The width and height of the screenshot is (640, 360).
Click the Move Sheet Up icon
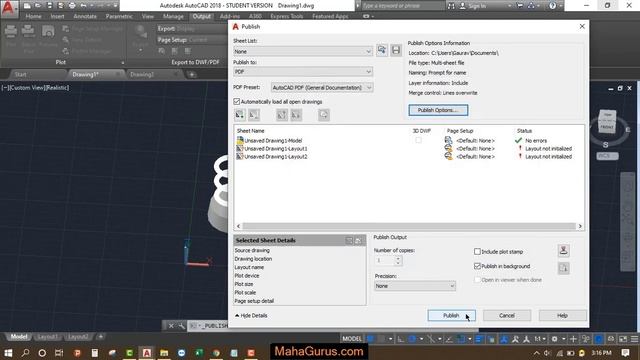pyautogui.click(x=282, y=115)
